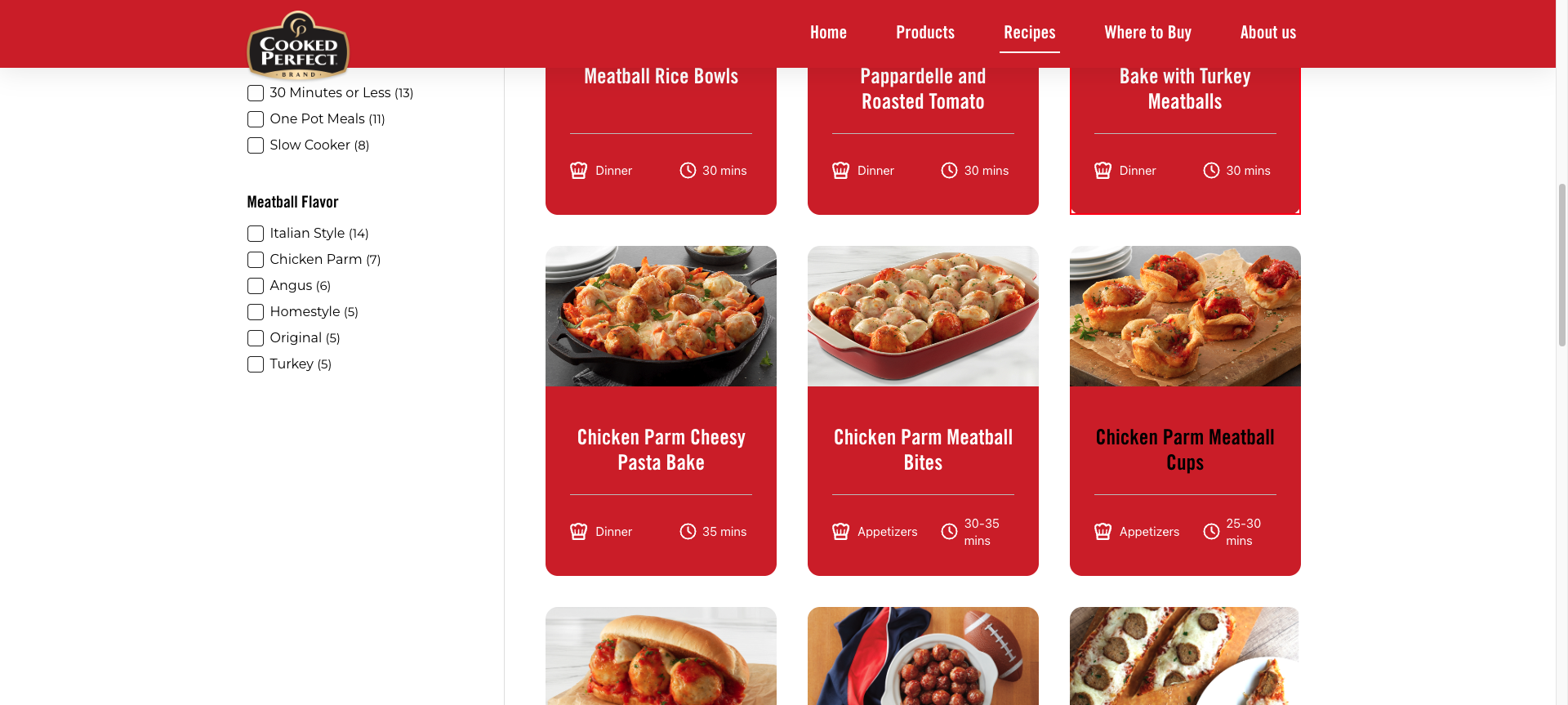Click chef hat icon on Chicken Parm Cheesy Pasta Bake
The height and width of the screenshot is (705, 1568).
(x=578, y=531)
